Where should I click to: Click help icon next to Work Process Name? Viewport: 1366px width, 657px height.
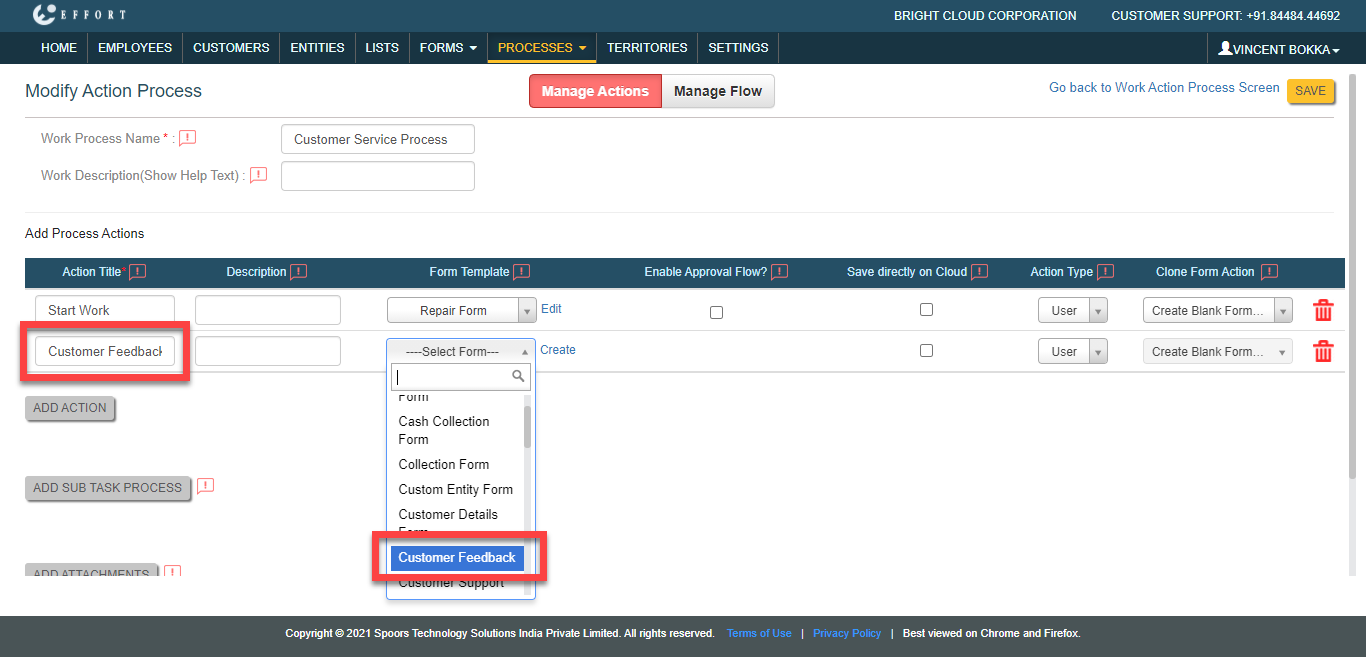click(187, 138)
